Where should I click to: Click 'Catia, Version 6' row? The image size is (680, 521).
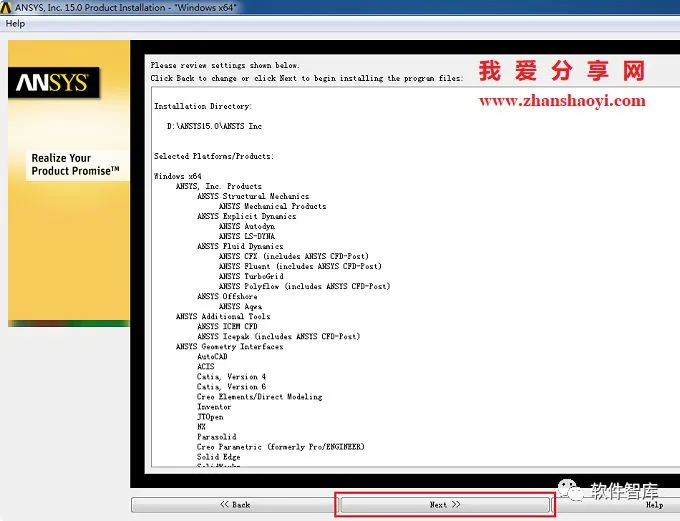point(232,387)
